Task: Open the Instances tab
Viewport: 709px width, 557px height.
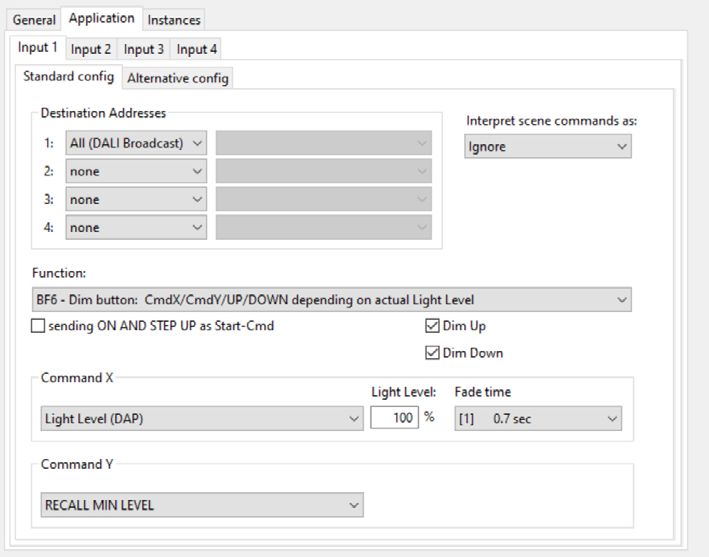Action: (174, 20)
